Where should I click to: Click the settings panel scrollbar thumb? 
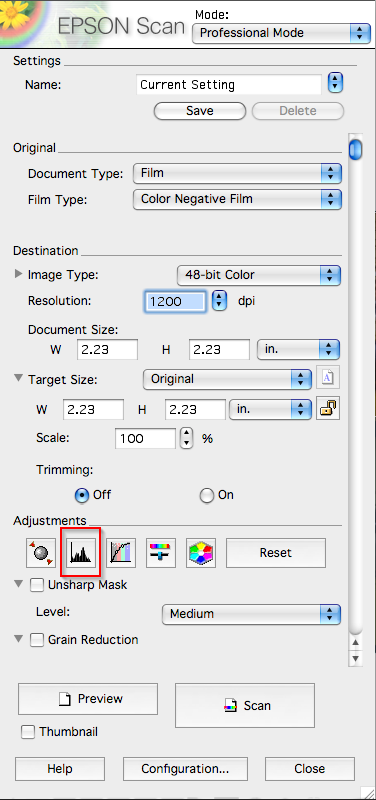click(x=355, y=150)
